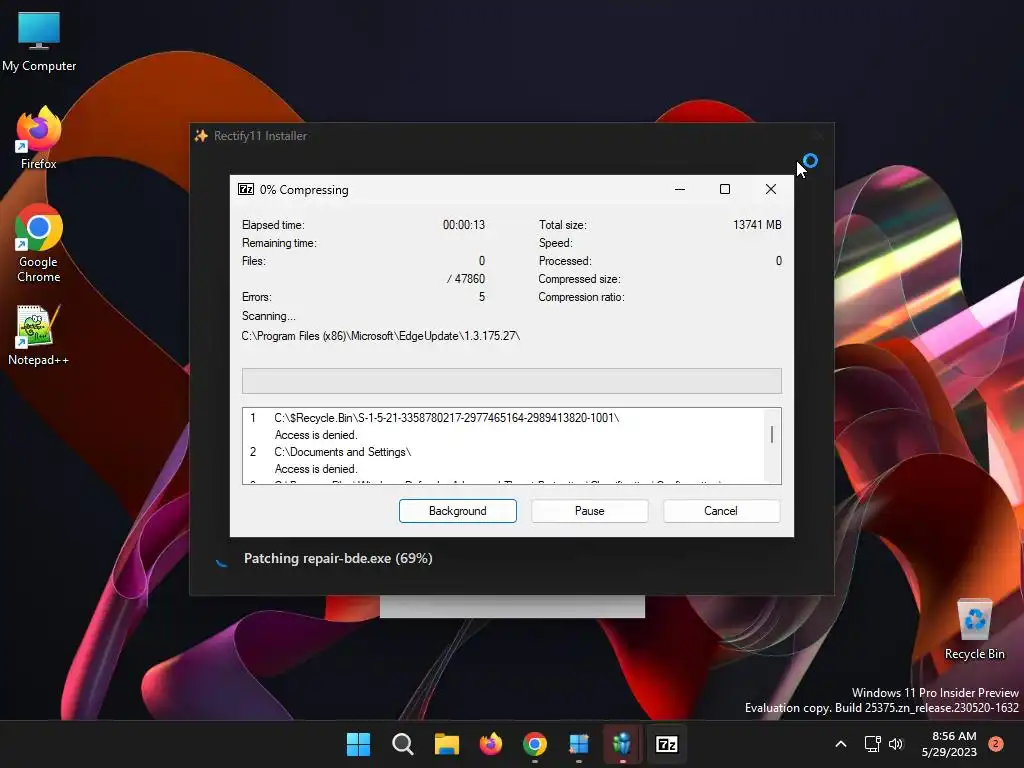Open notification badge in system tray
1024x768 pixels.
996,744
